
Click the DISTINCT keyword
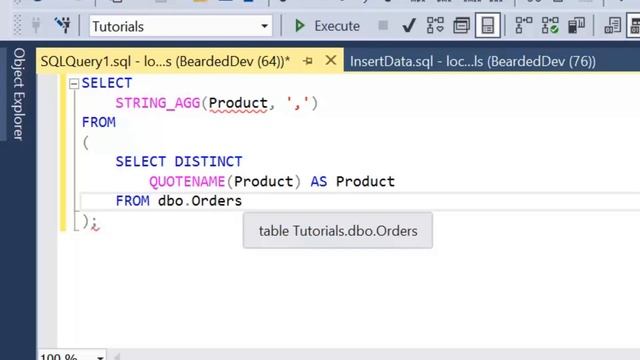point(208,162)
